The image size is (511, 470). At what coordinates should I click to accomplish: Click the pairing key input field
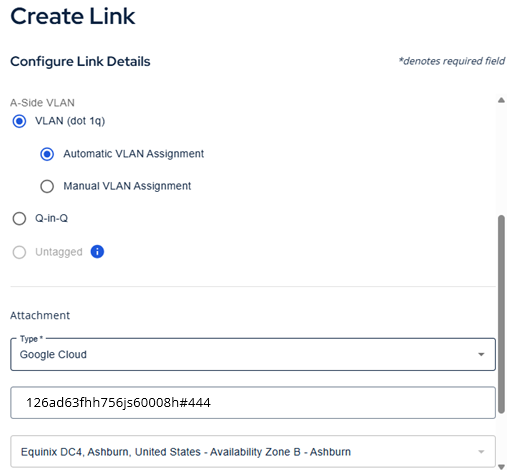coord(253,403)
